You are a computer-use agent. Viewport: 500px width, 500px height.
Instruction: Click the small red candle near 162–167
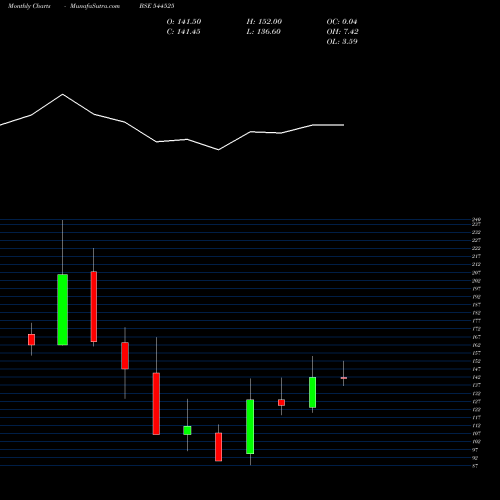pos(31,340)
